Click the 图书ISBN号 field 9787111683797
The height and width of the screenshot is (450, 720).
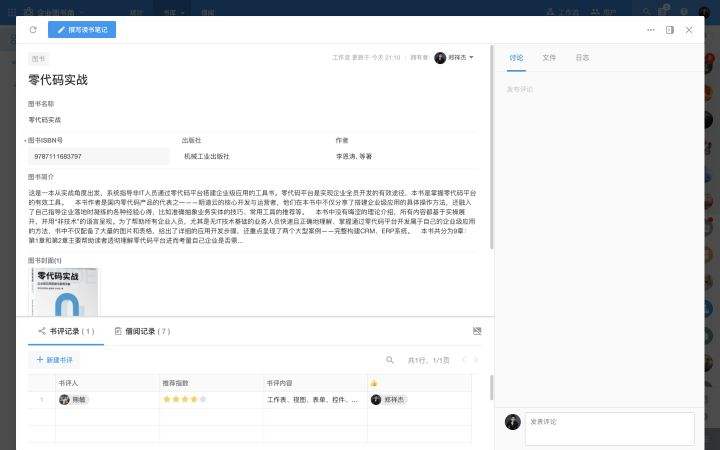(x=99, y=157)
